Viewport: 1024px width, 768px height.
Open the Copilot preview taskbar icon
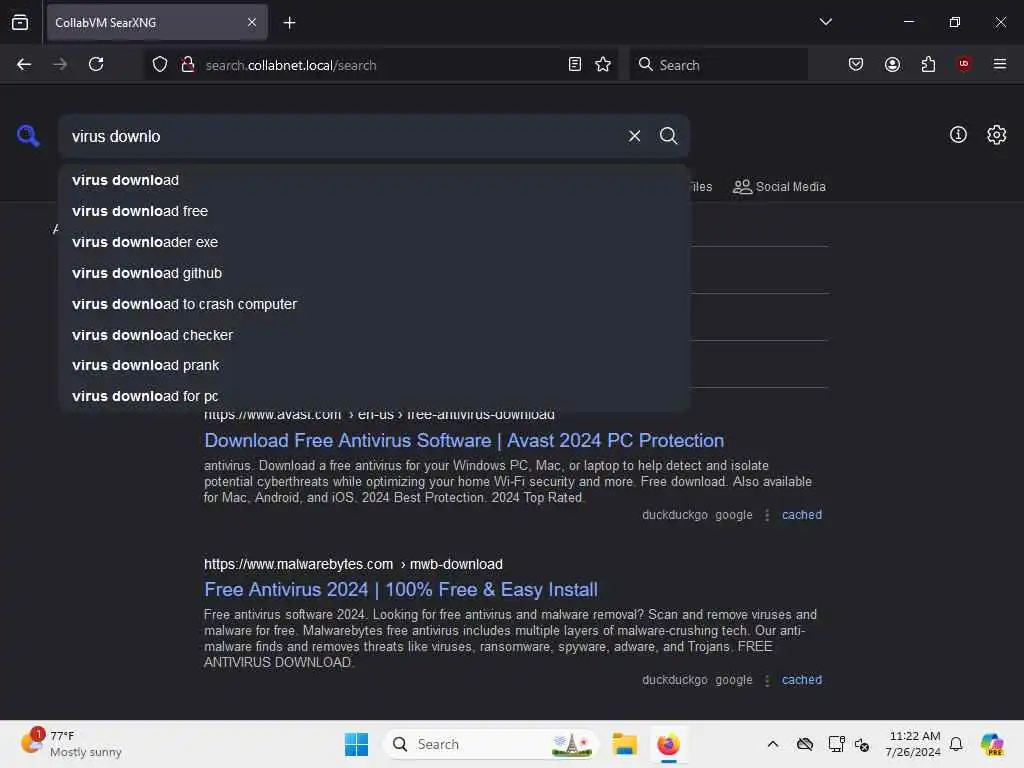tap(992, 744)
